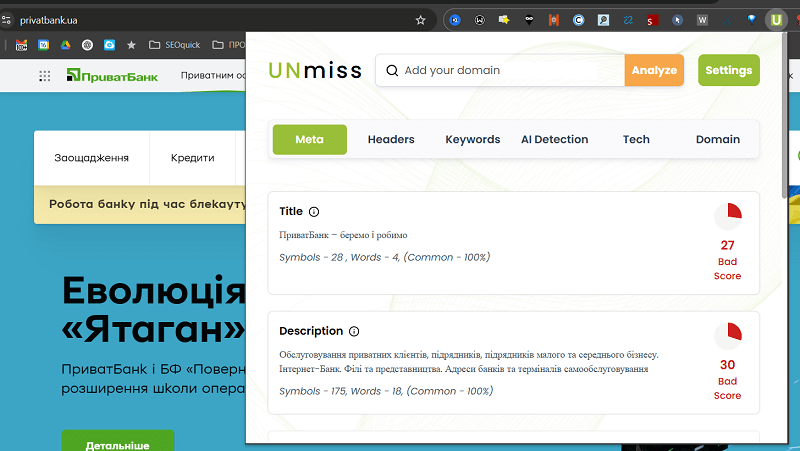Open the note with yellow star extension
This screenshot has height=451, width=800.
tap(504, 20)
